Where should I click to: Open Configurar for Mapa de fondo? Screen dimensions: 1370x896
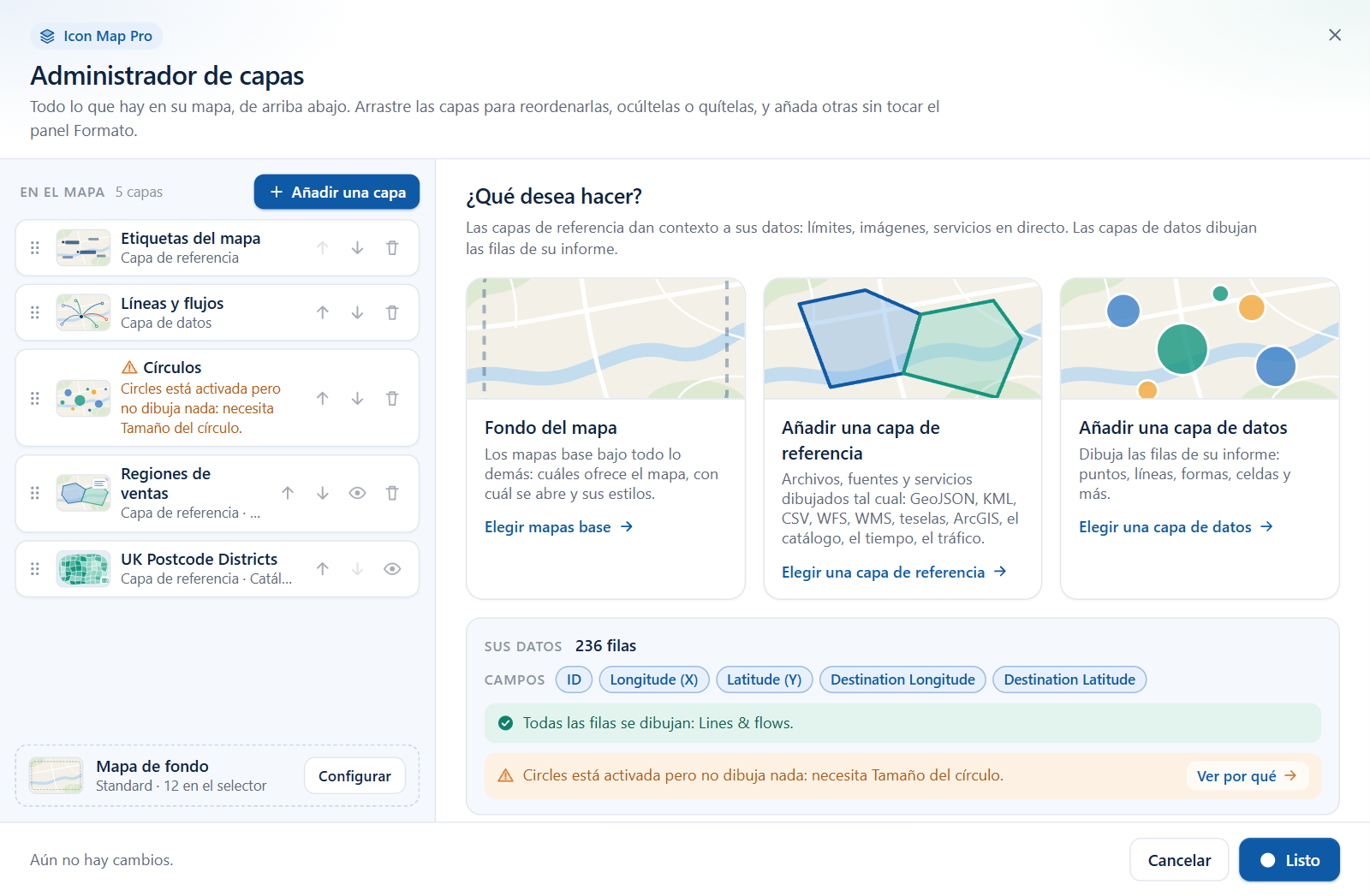click(x=354, y=775)
